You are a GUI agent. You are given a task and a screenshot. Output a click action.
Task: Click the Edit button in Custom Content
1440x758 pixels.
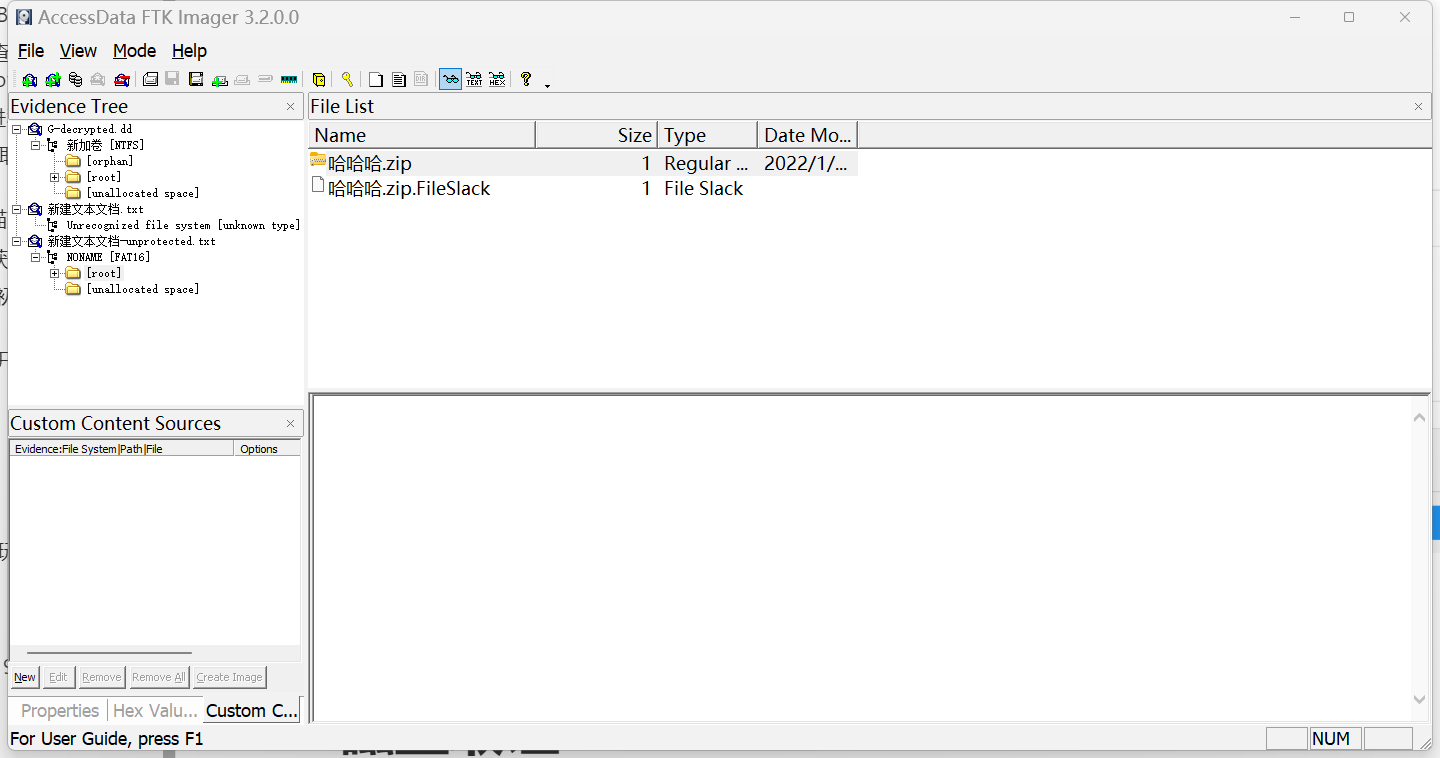pyautogui.click(x=58, y=677)
